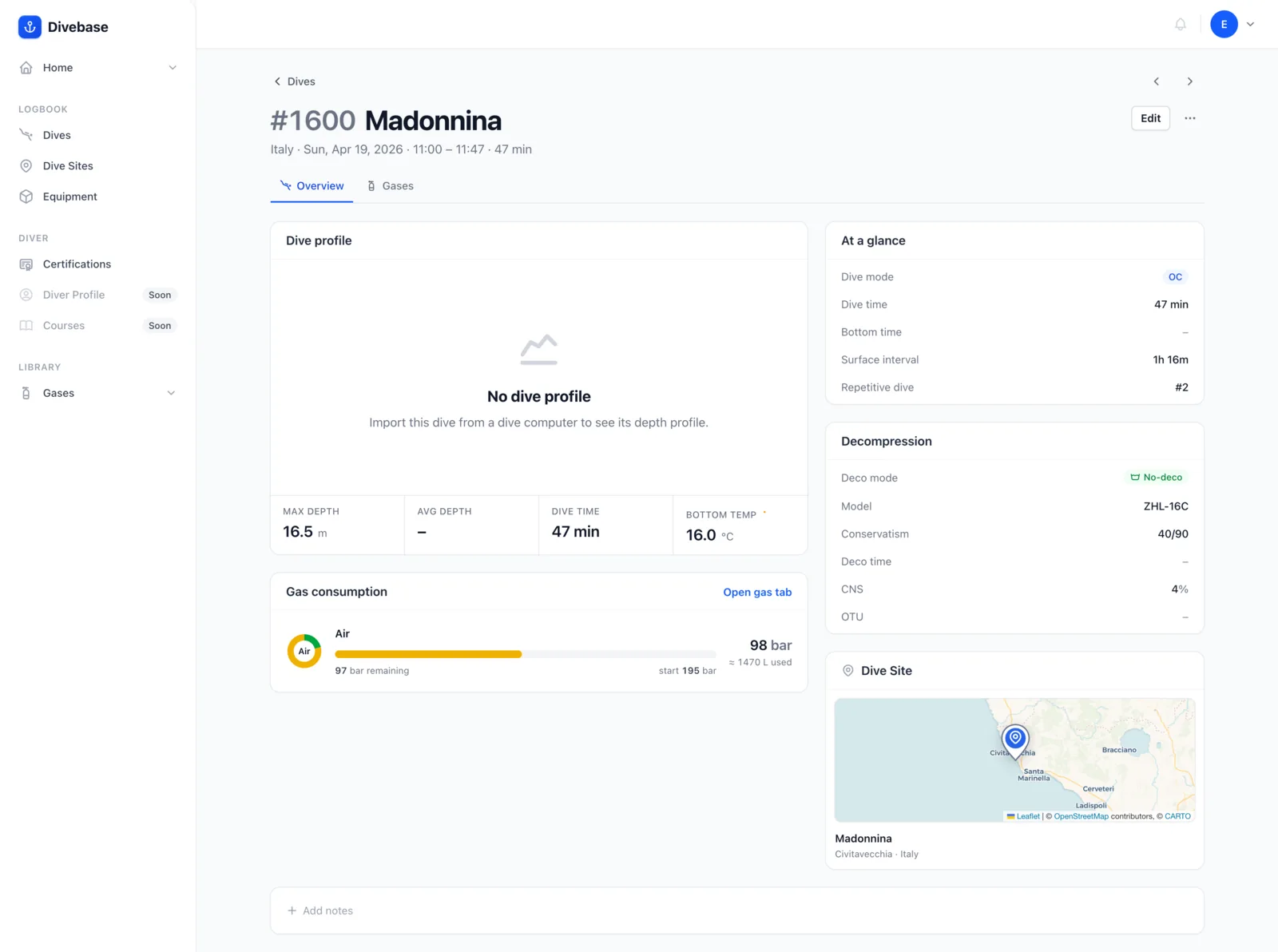Open the notifications bell icon

1180,25
